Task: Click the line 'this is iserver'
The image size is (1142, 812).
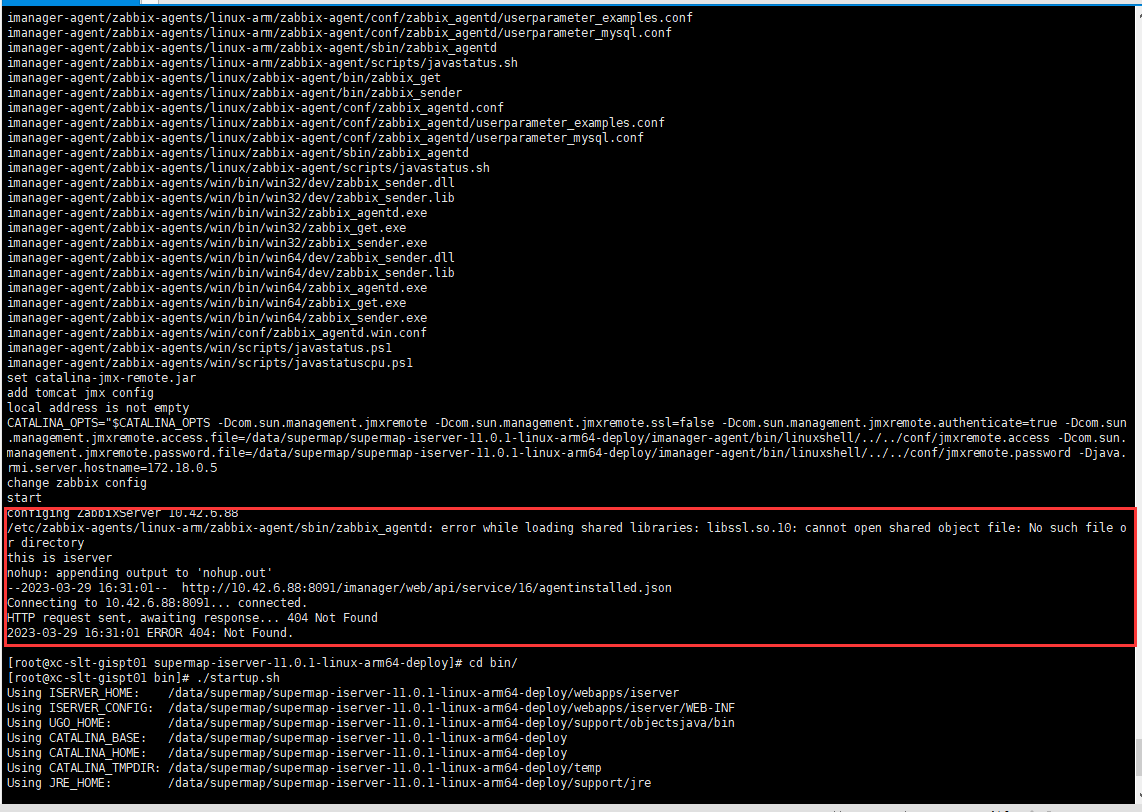Action: point(59,558)
